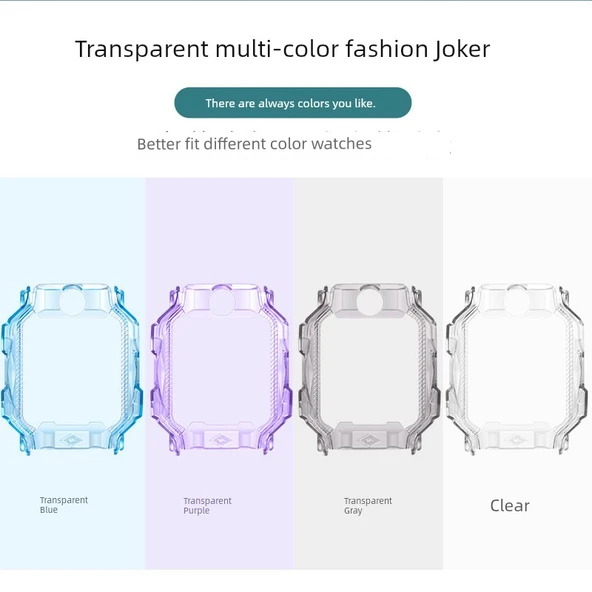Click the diamond logo on gray case bottom
The image size is (592, 592).
point(368,440)
